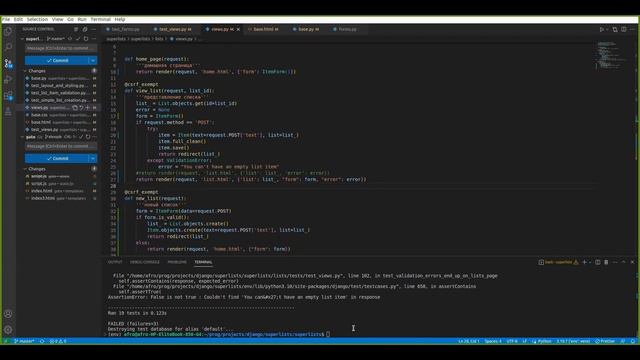Collapse the Changes group under gate
Image resolution: width=640 pixels, height=360 pixels.
pos(25,169)
